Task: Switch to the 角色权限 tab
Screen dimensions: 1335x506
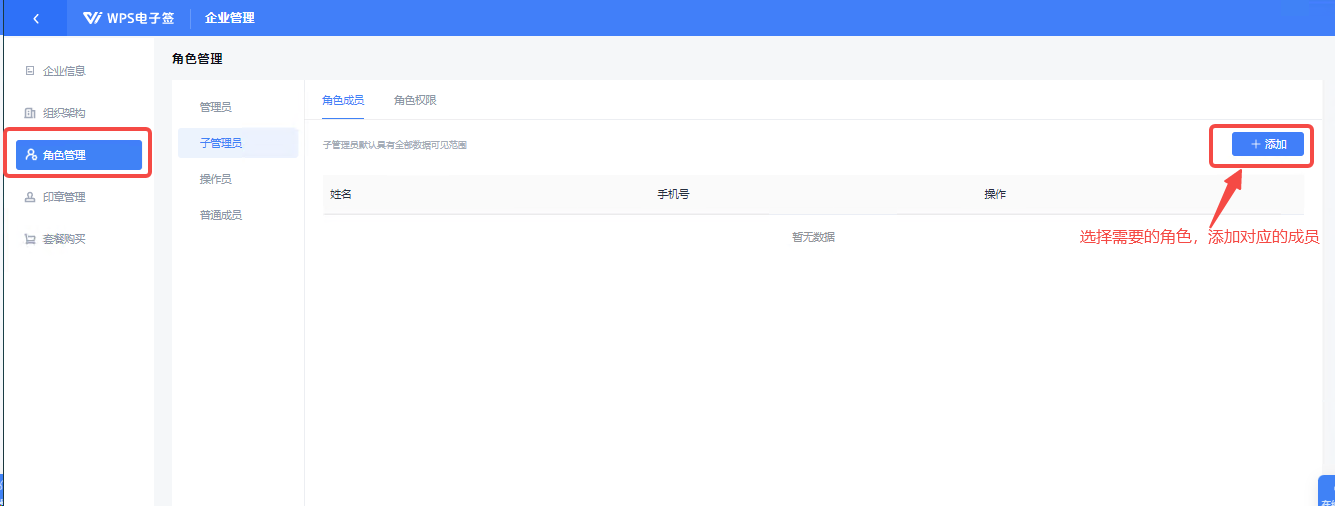Action: point(415,100)
